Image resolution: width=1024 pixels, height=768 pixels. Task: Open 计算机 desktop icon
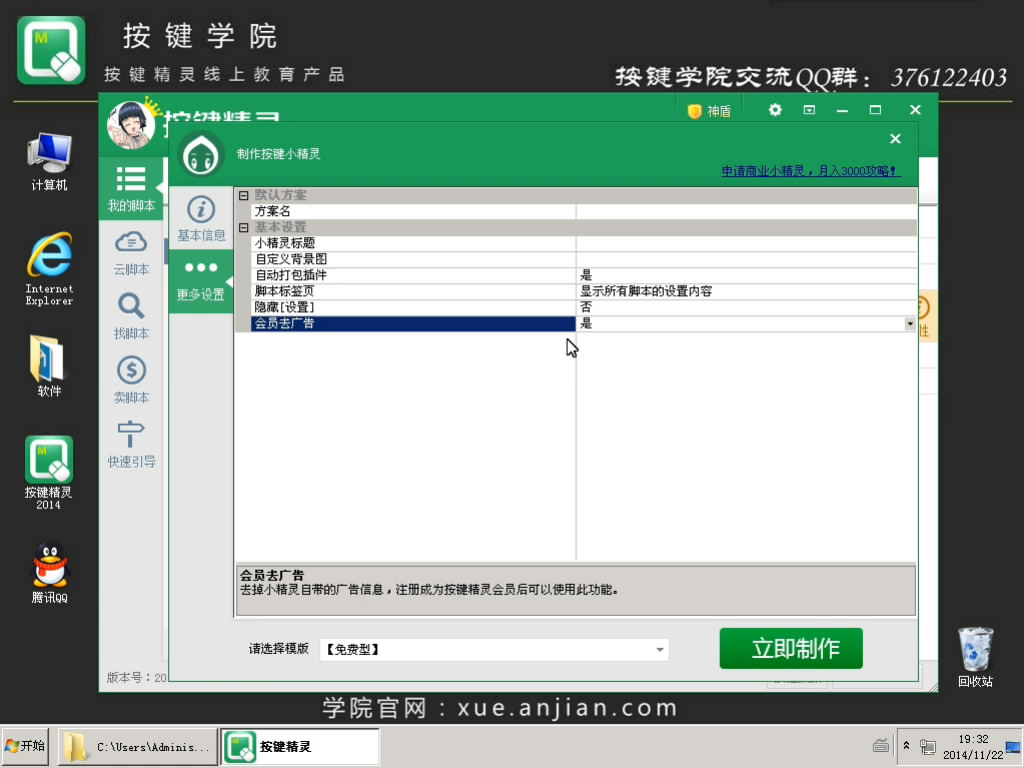click(x=50, y=161)
